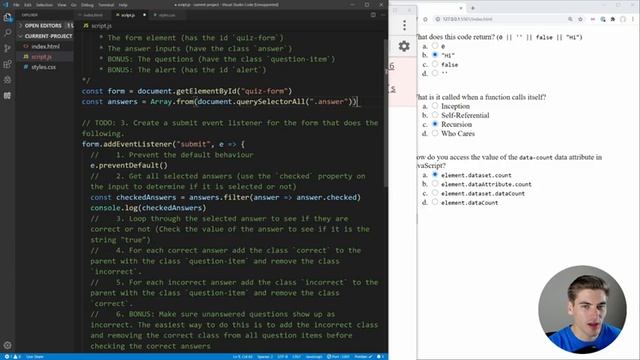Viewport: 640px width, 360px height.
Task: Open the Manage gear at activity bar bottom
Action: click(7, 345)
